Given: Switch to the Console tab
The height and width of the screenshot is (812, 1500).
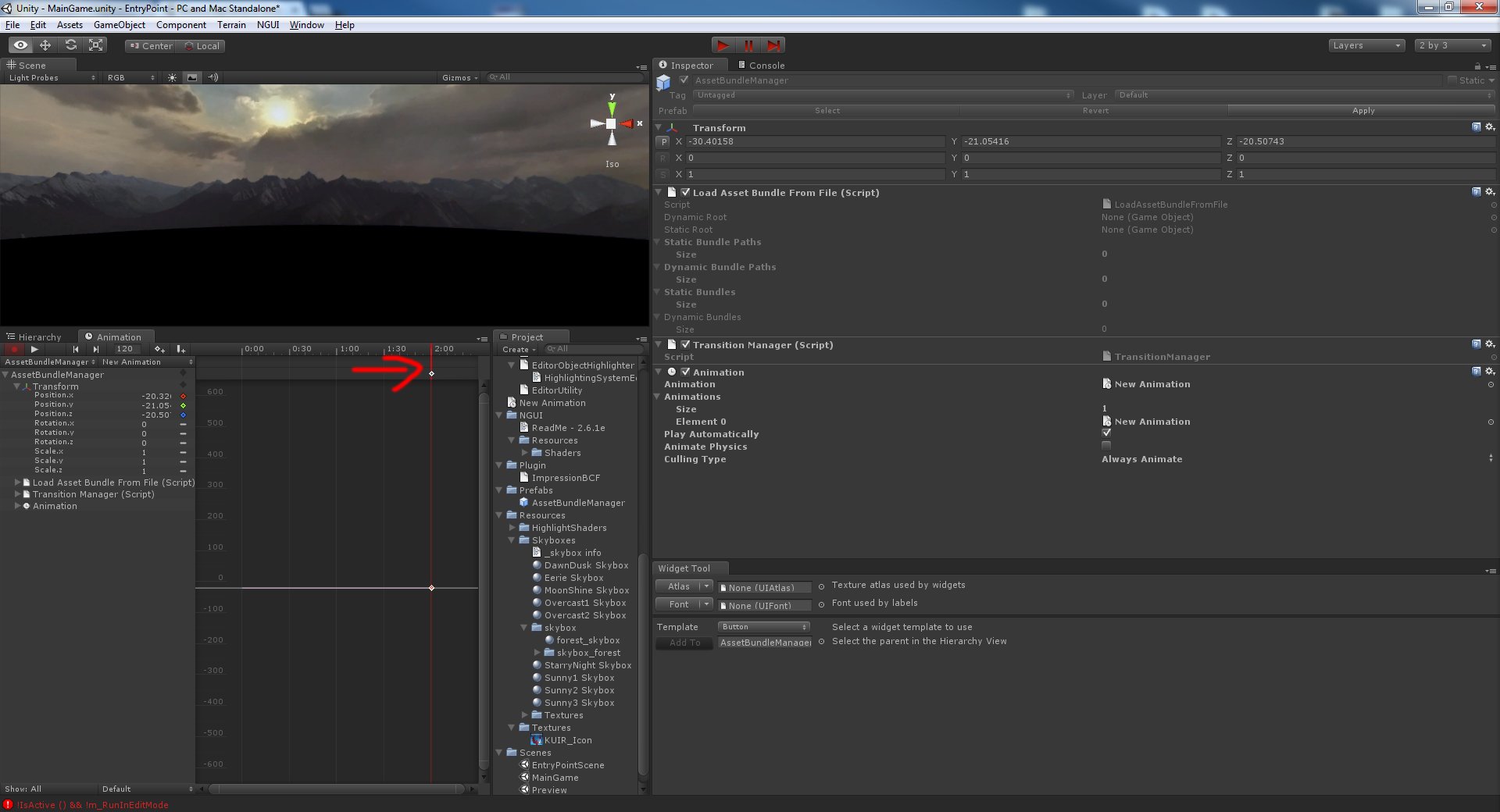Looking at the screenshot, I should click(761, 66).
